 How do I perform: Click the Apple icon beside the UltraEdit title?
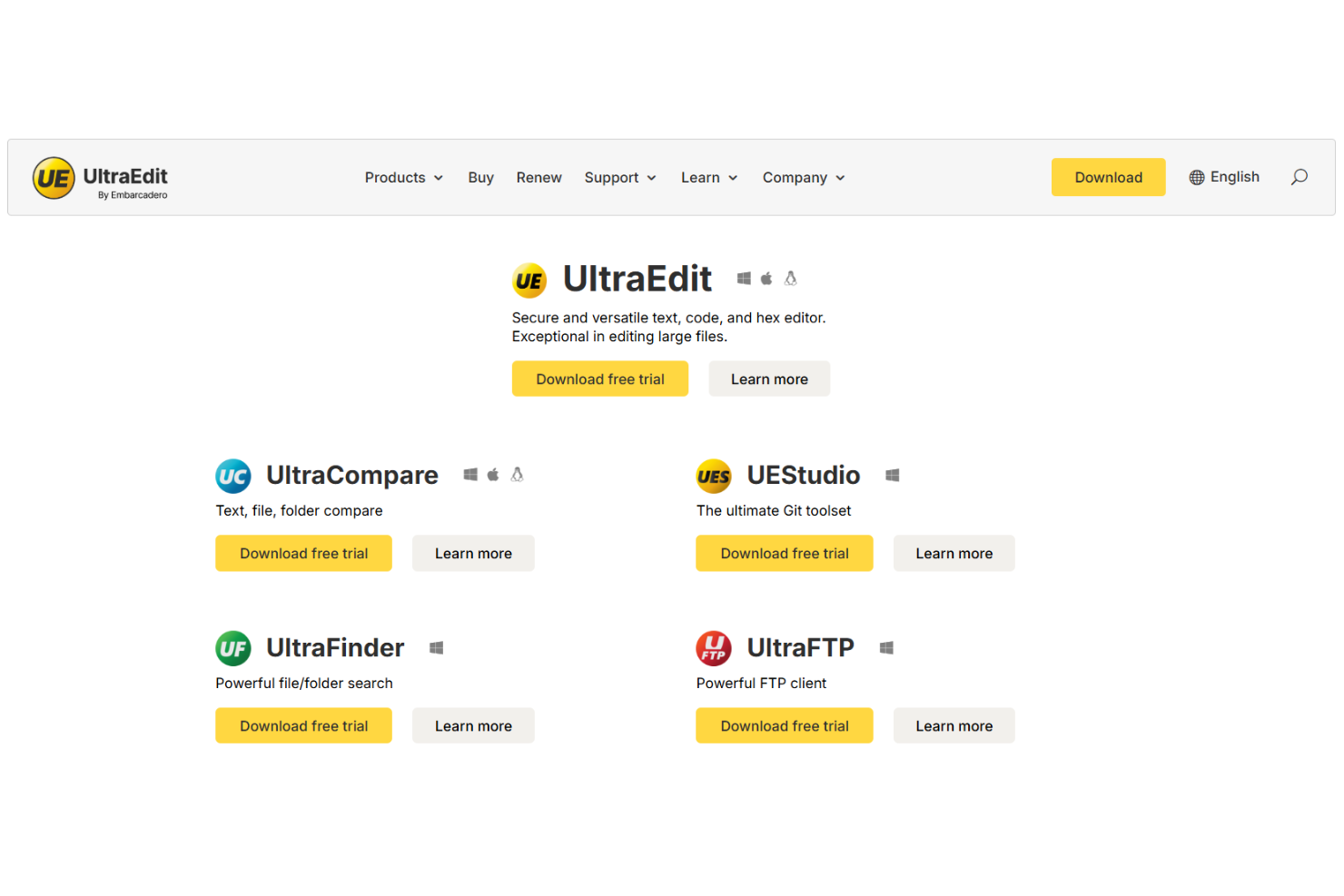coord(767,279)
